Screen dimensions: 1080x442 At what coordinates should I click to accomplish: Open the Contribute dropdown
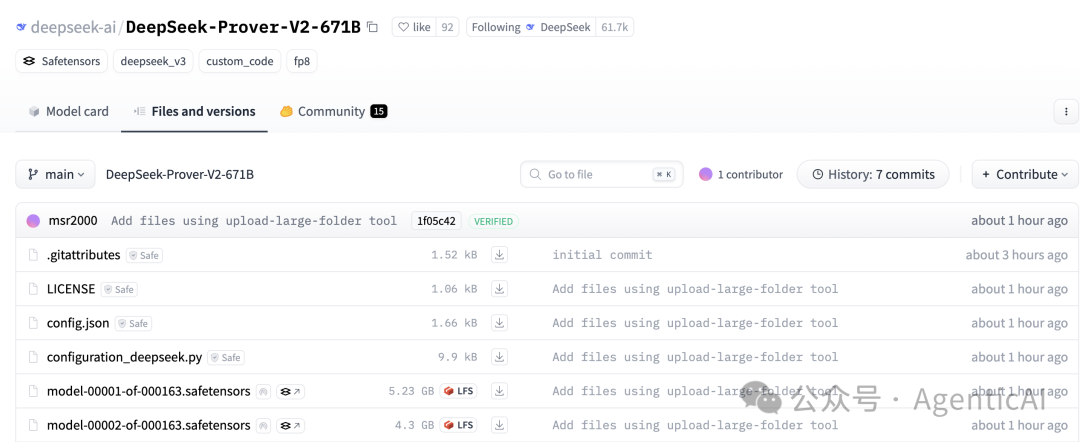pyautogui.click(x=1025, y=174)
